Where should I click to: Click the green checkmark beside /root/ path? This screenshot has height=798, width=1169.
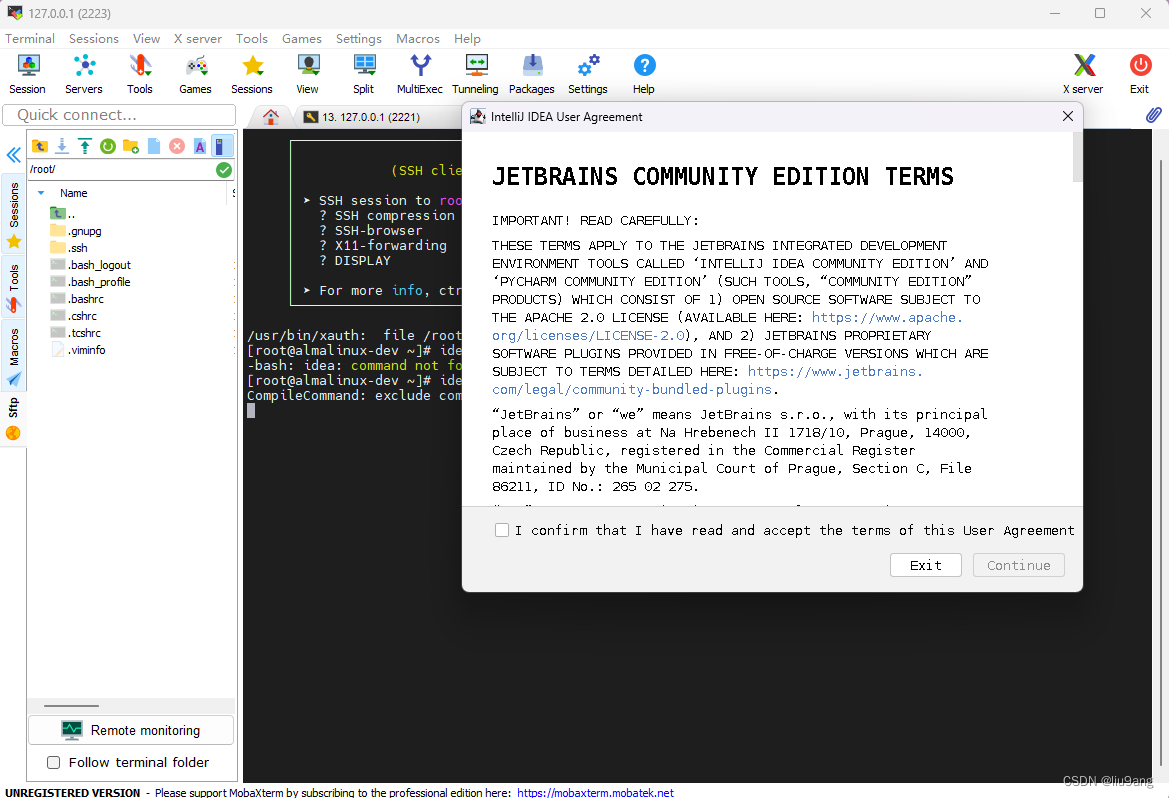pyautogui.click(x=224, y=170)
